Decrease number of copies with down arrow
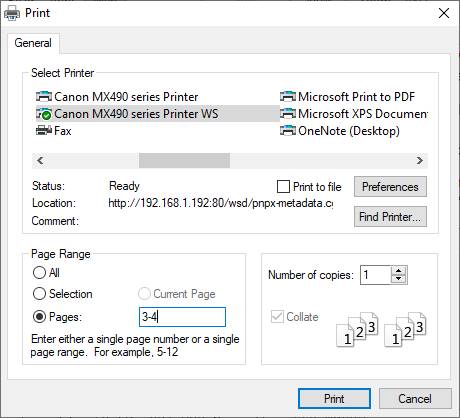Image resolution: width=460 pixels, height=418 pixels. pyautogui.click(x=399, y=279)
